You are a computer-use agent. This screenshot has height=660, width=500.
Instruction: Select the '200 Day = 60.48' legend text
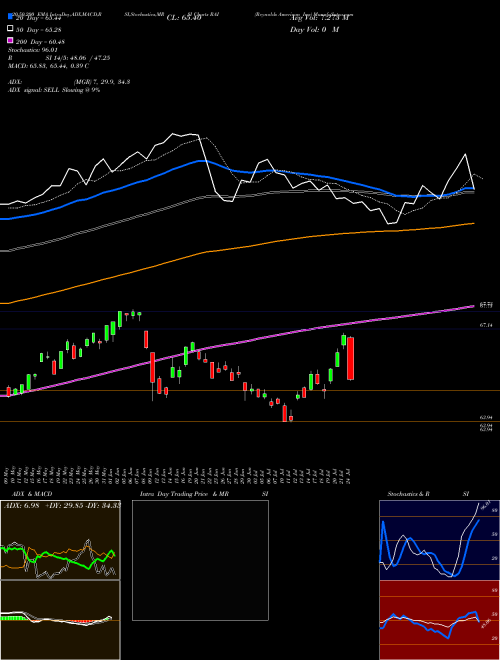coord(40,42)
